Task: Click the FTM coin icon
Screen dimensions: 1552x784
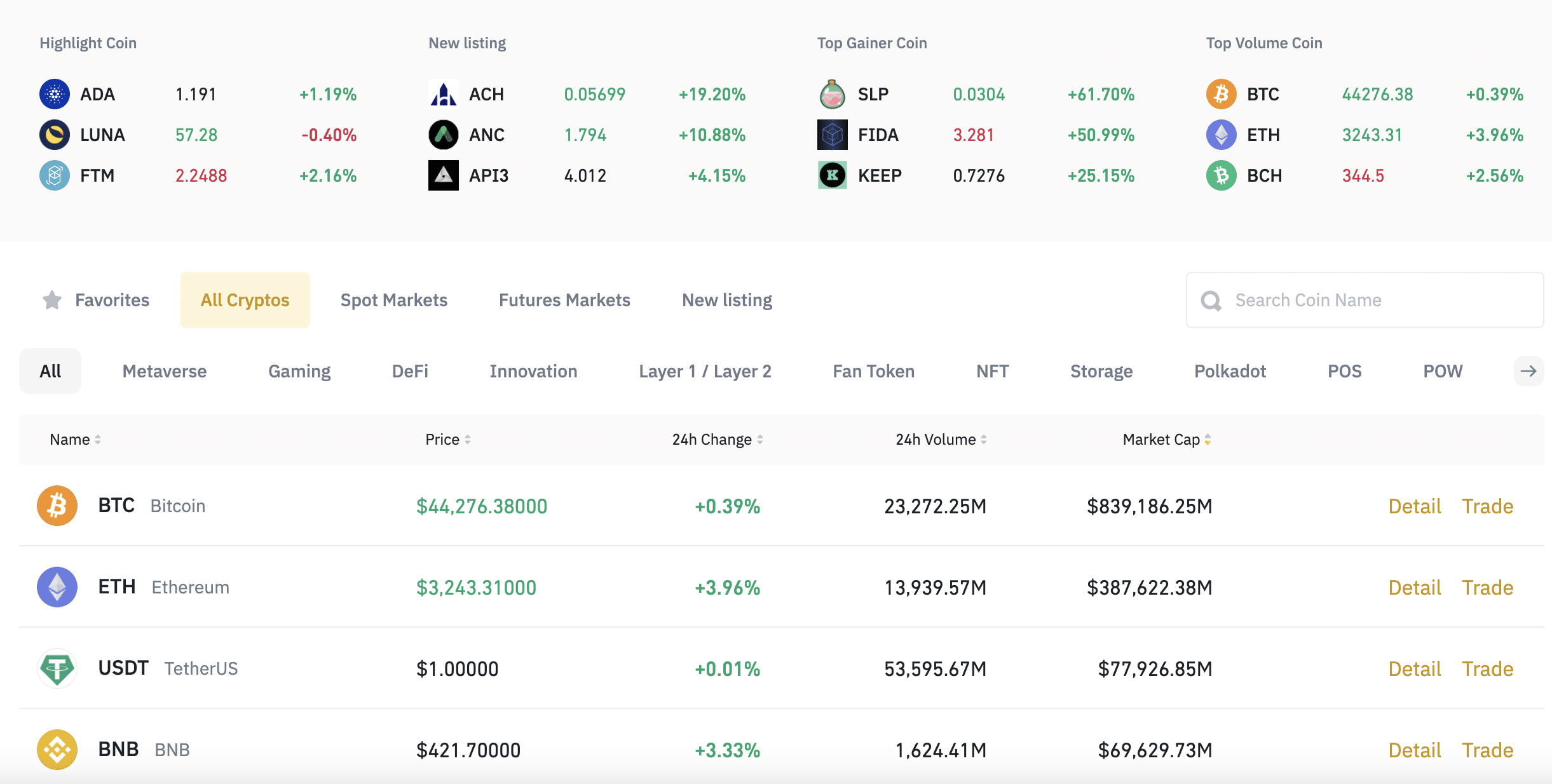Action: pyautogui.click(x=55, y=175)
